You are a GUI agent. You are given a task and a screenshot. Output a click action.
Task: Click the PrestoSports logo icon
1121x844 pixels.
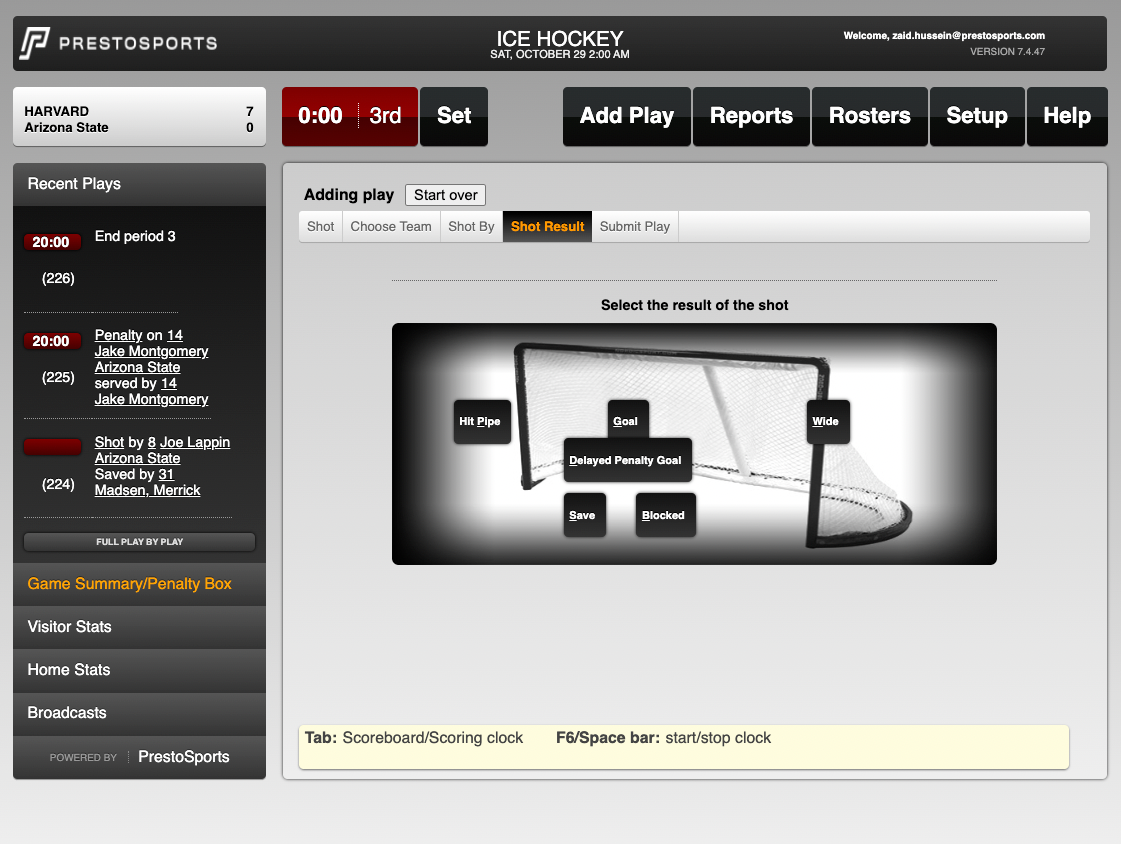(x=34, y=43)
